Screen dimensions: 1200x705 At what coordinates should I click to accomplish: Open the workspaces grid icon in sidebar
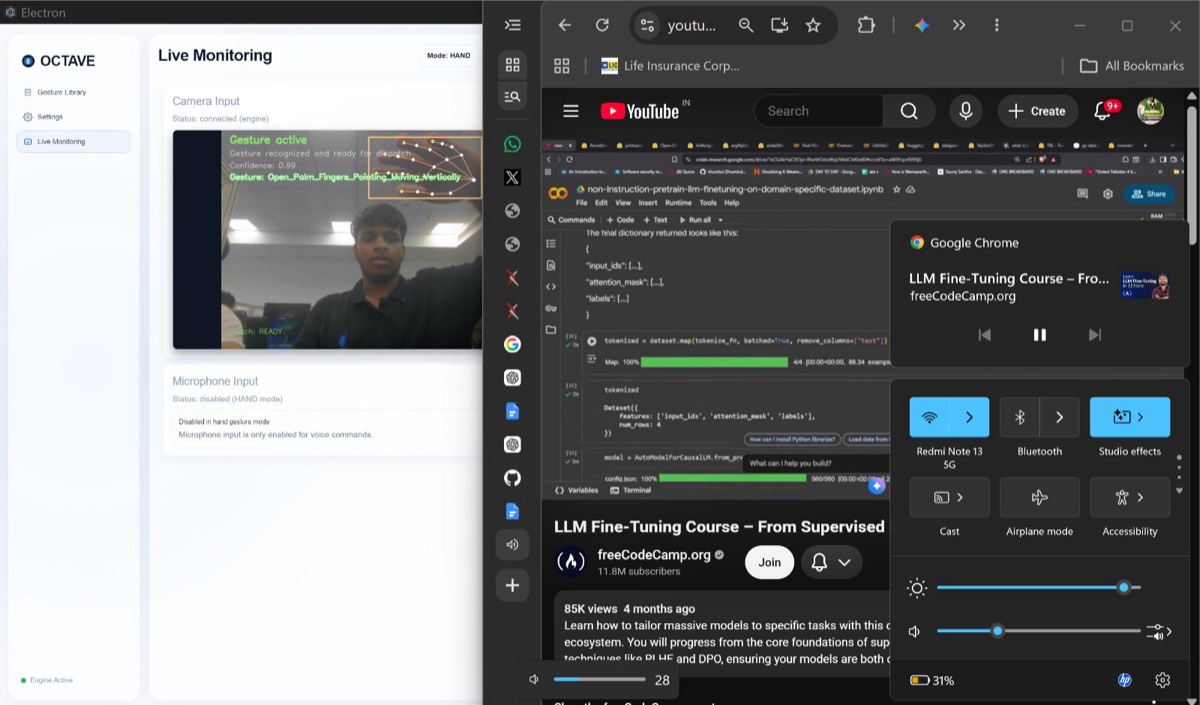[x=512, y=65]
